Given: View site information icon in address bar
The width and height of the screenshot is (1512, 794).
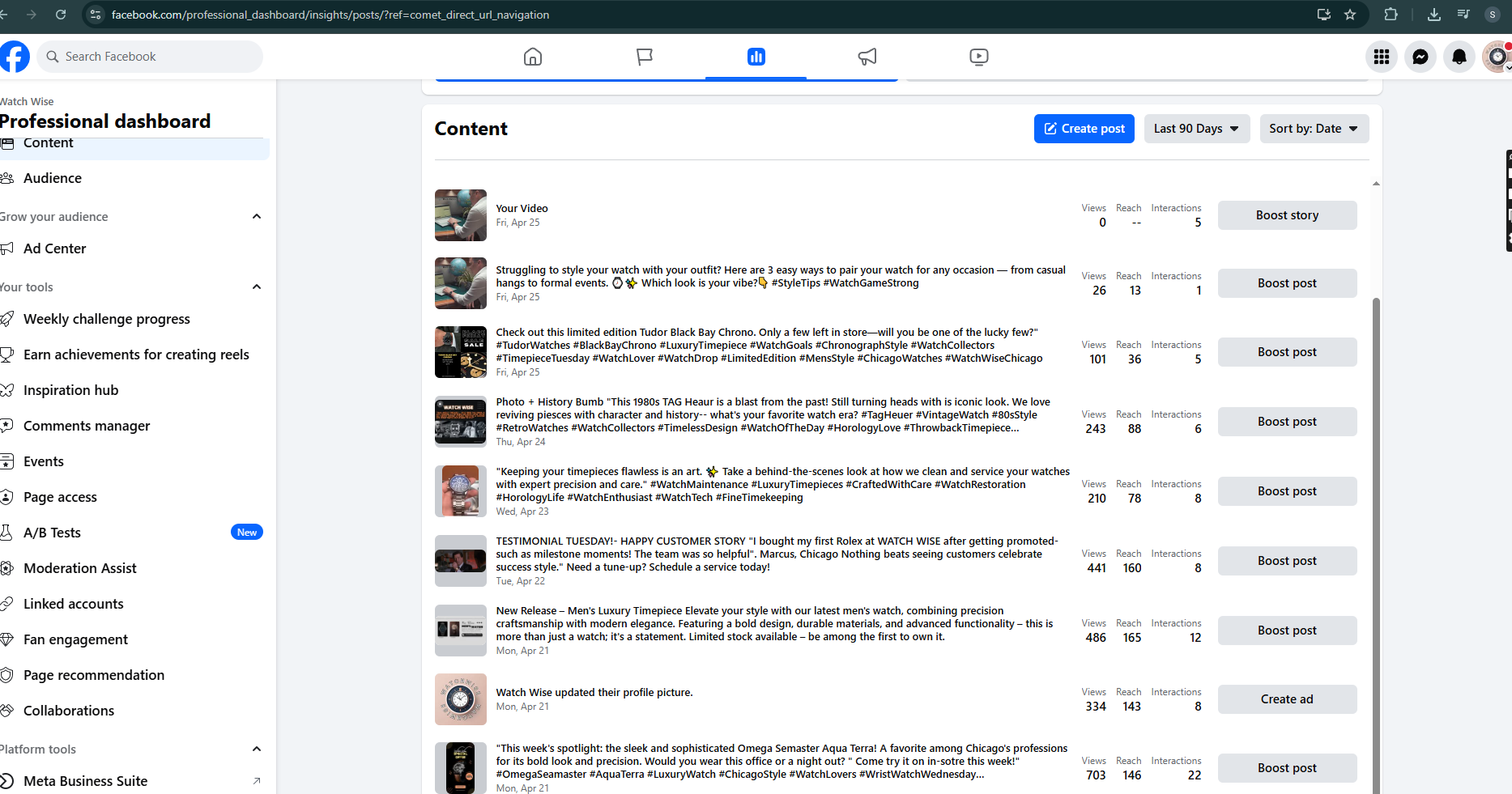Looking at the screenshot, I should [96, 15].
